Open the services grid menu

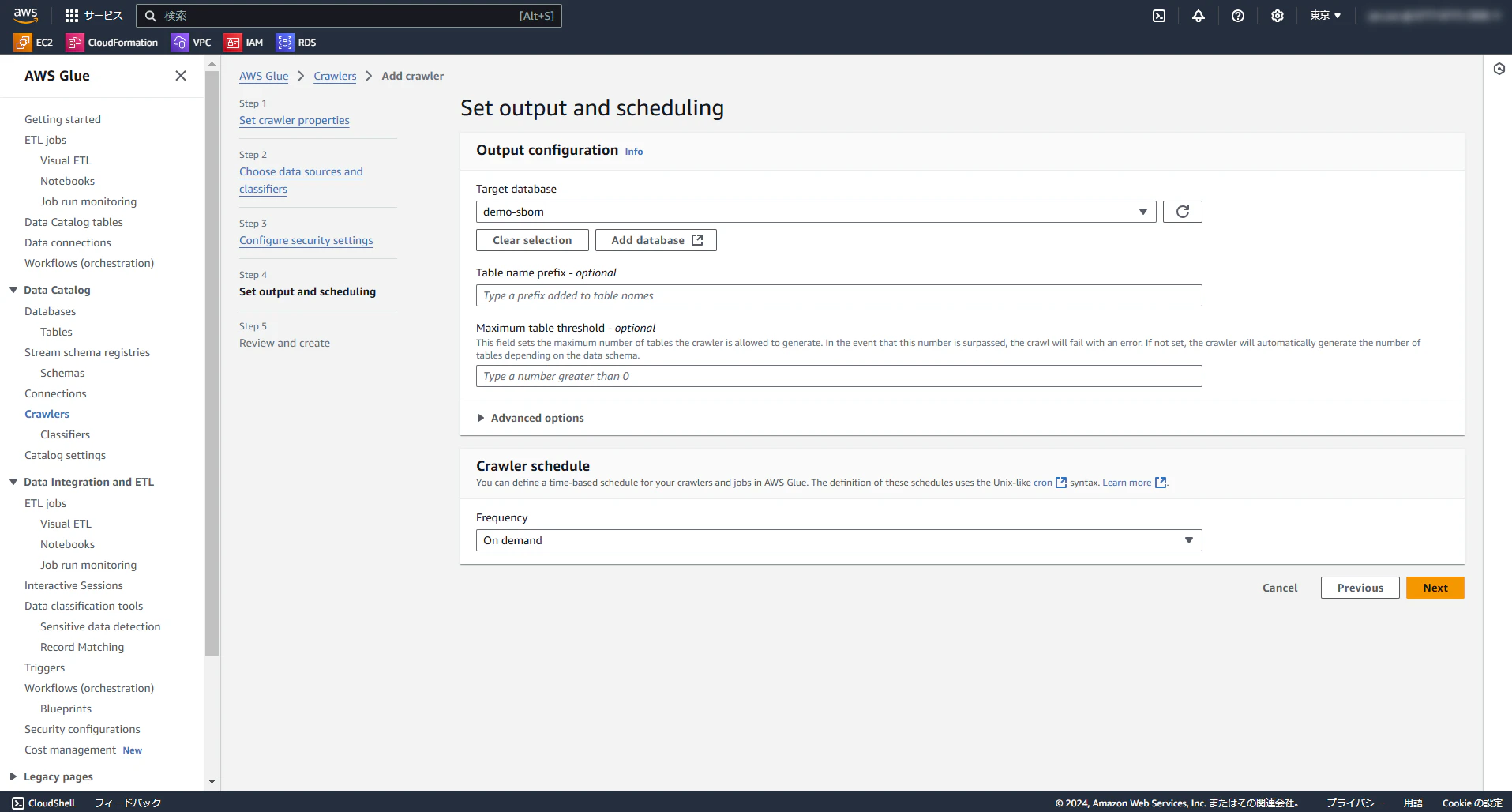tap(93, 16)
